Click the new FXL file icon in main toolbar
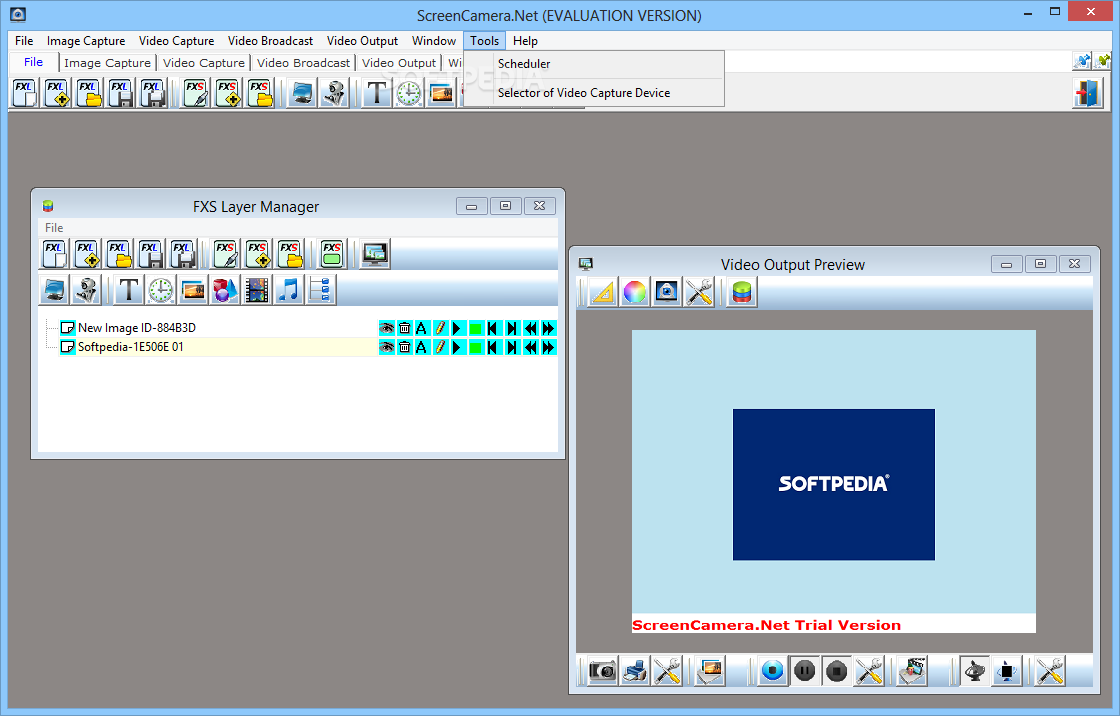 (x=24, y=93)
